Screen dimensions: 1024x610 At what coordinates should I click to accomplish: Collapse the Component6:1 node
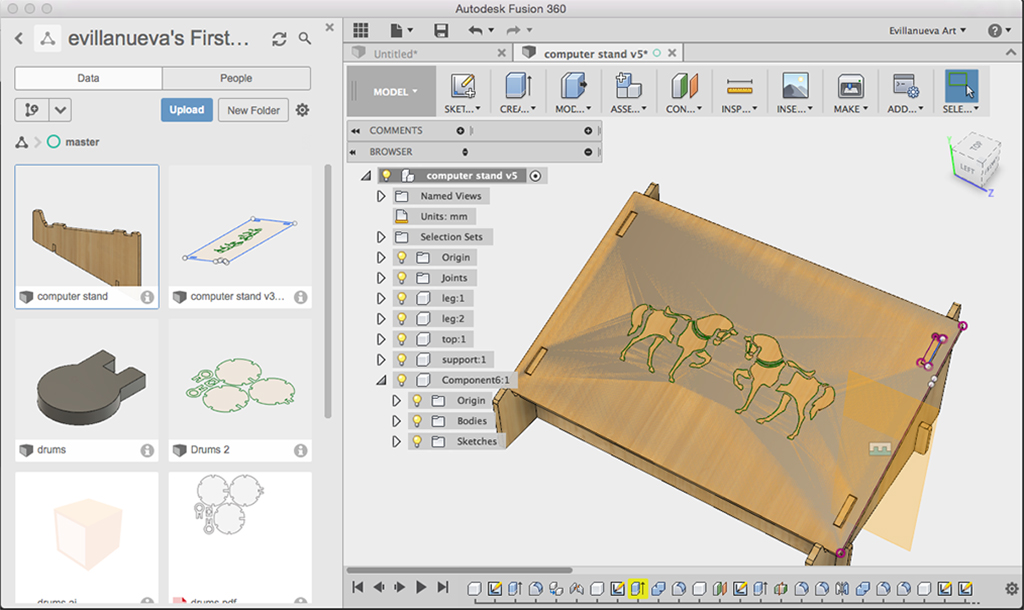(x=381, y=380)
